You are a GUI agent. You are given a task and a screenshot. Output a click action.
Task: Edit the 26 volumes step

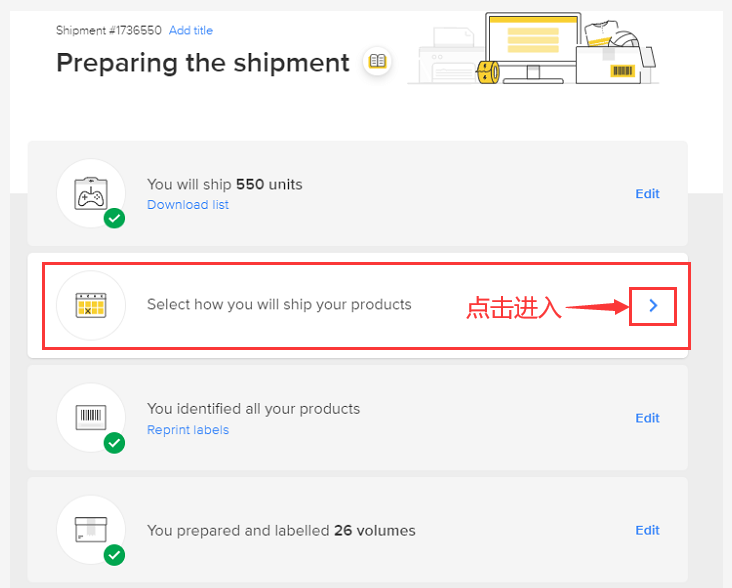click(x=647, y=530)
